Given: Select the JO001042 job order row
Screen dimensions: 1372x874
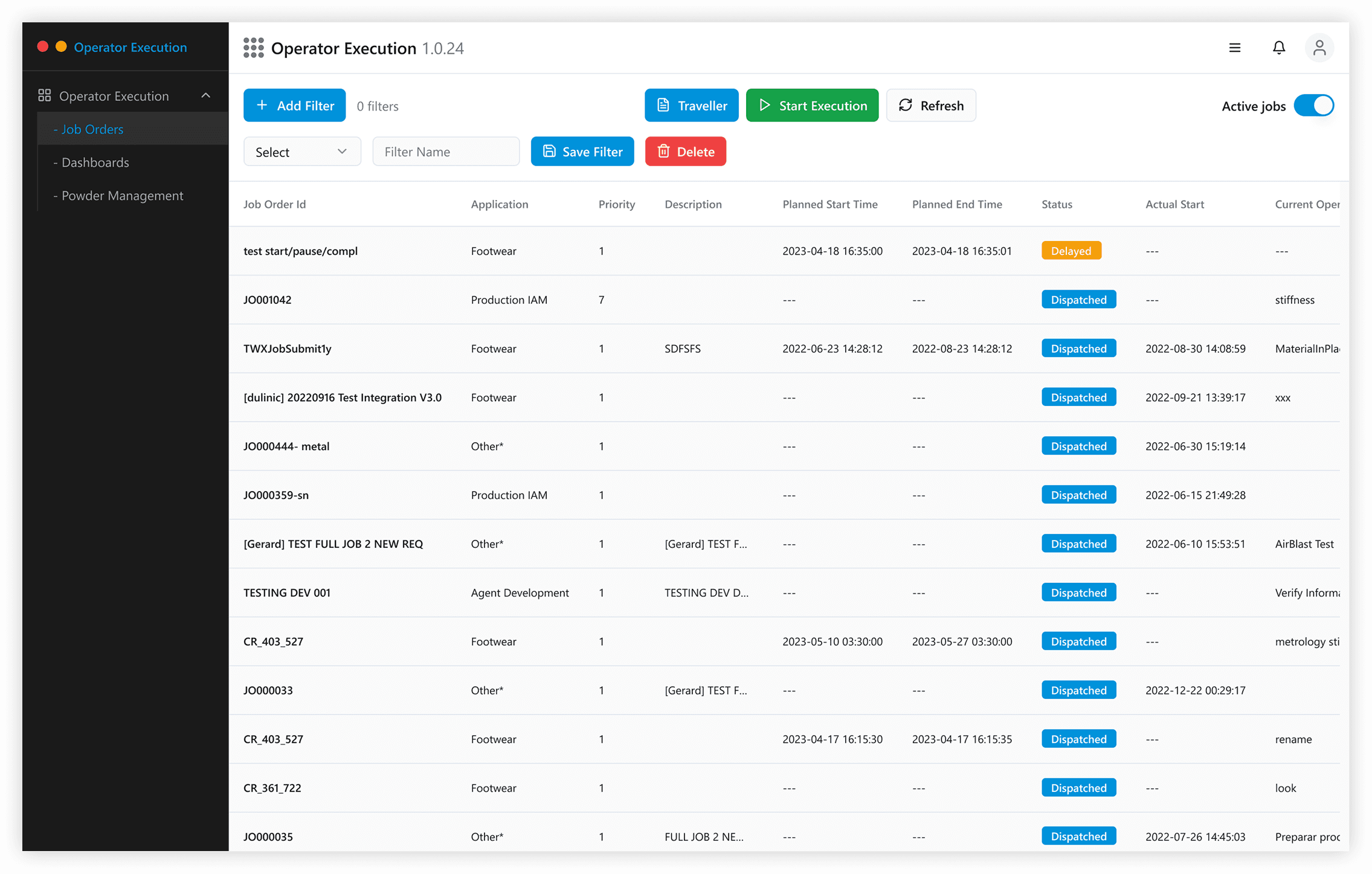Looking at the screenshot, I should click(267, 300).
